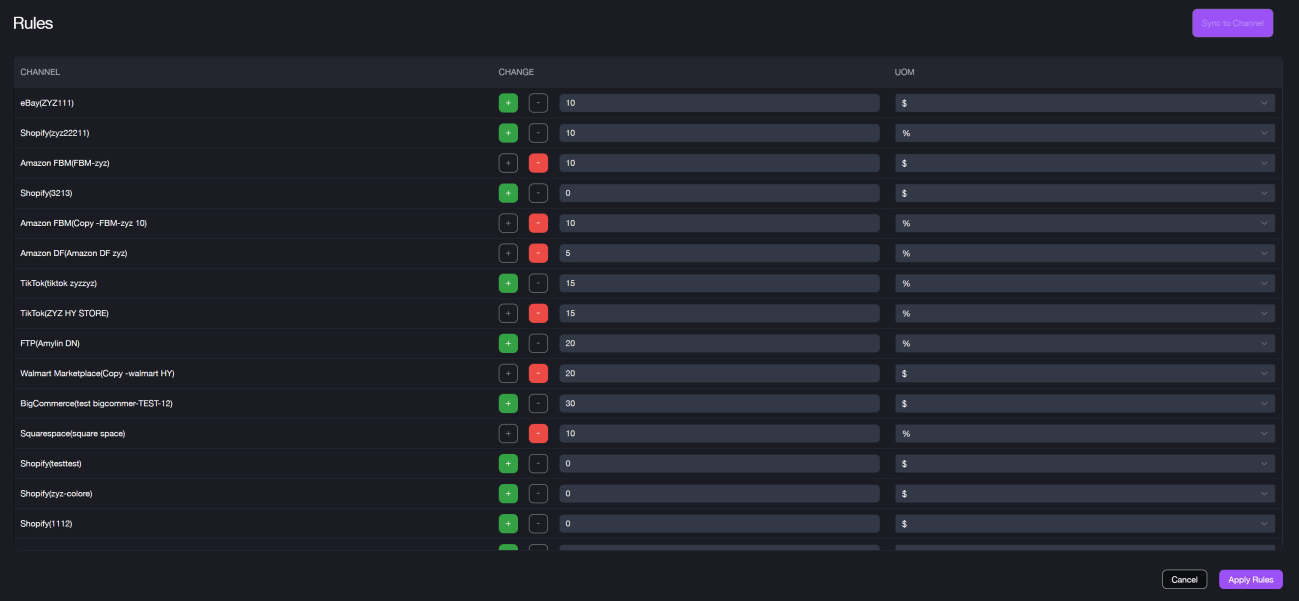
Task: Set plus for TikTok(ZYZ HY STORE)
Action: [508, 313]
